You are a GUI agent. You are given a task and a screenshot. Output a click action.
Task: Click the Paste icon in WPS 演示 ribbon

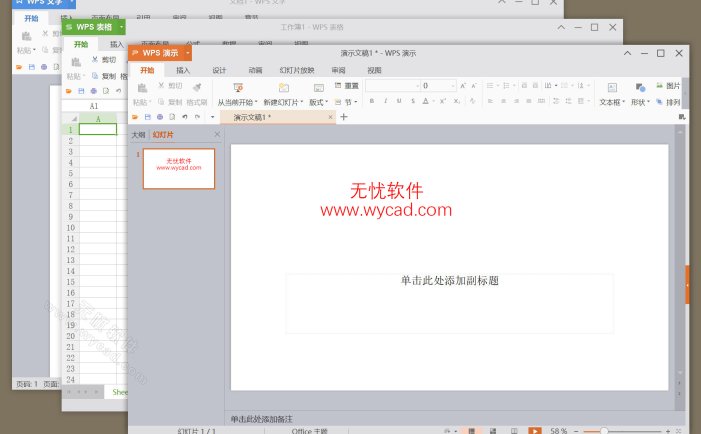(x=142, y=88)
